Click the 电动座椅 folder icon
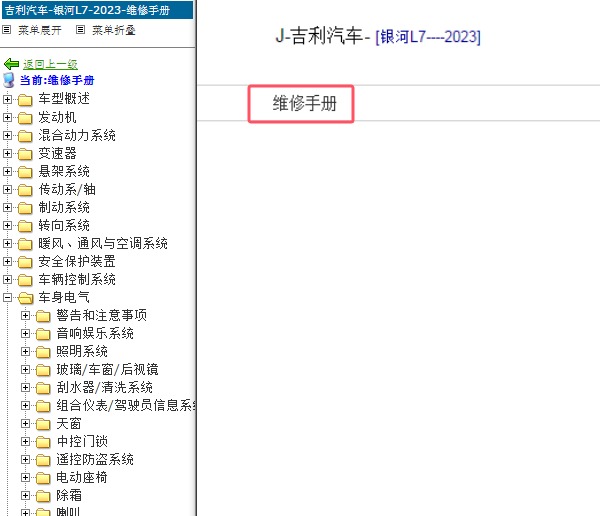Image resolution: width=600 pixels, height=516 pixels. tap(43, 478)
